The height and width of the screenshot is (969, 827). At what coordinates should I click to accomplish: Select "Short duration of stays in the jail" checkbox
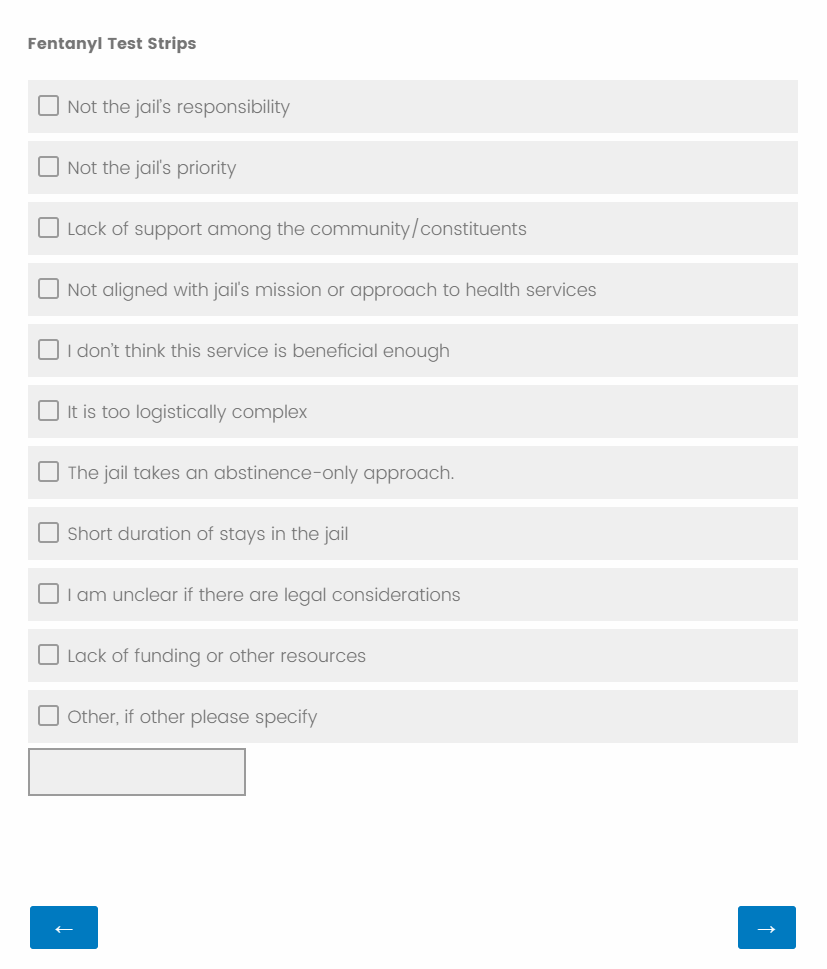pos(48,533)
